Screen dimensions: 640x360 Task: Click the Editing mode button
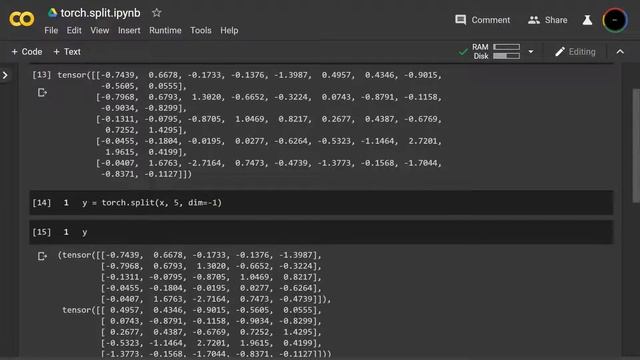pos(576,52)
